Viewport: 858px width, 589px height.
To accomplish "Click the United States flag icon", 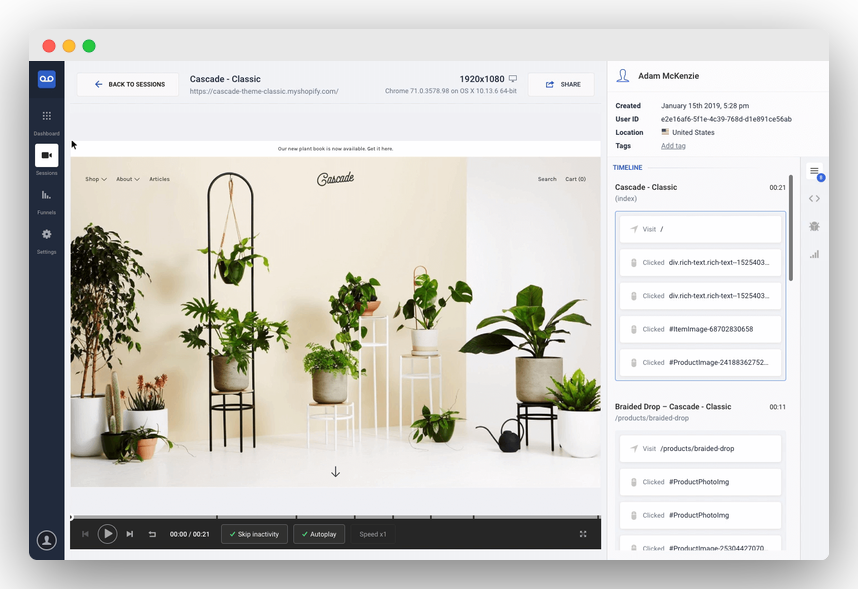I will point(665,132).
